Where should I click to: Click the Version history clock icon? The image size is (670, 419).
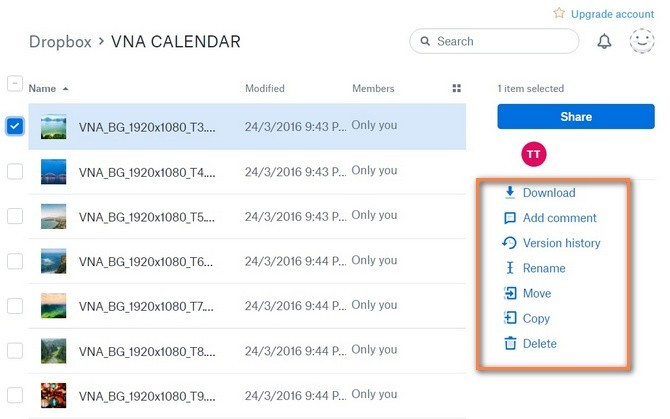(510, 243)
